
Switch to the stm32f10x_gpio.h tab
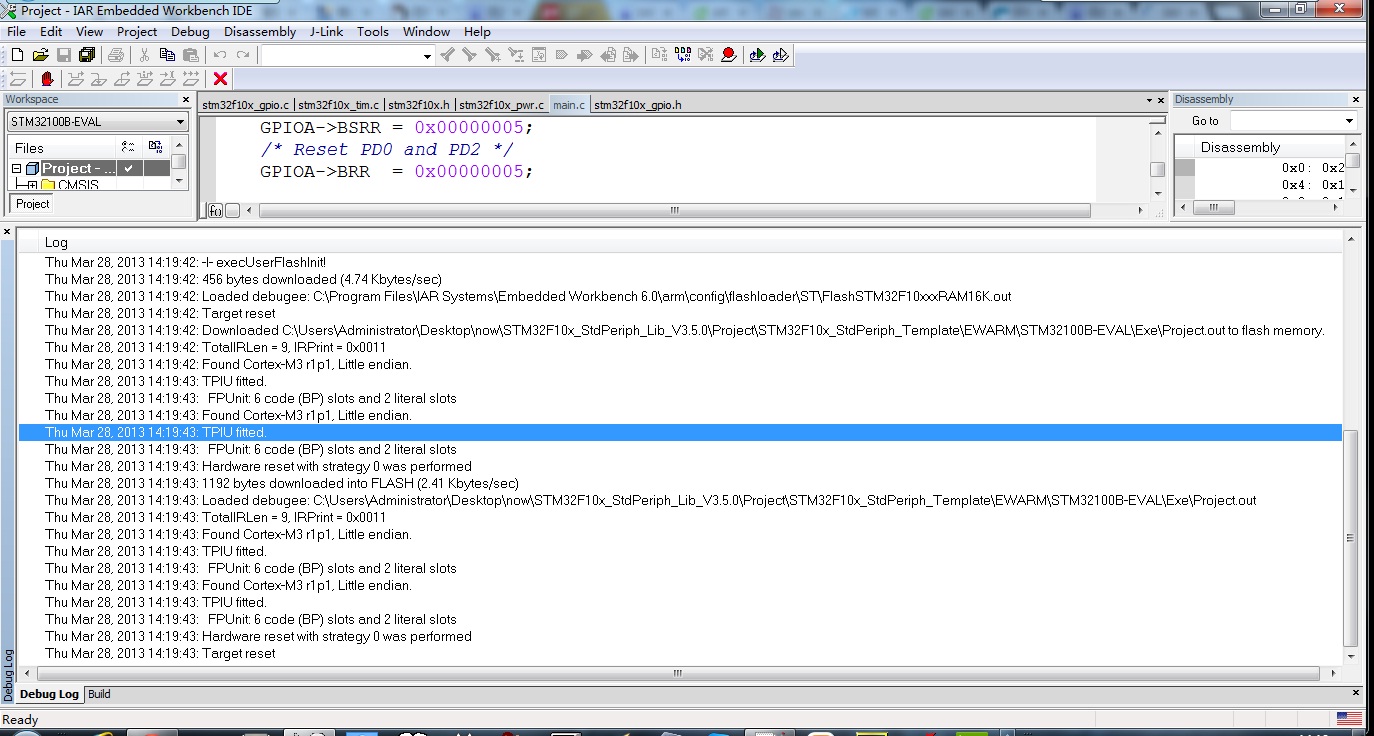pyautogui.click(x=638, y=105)
